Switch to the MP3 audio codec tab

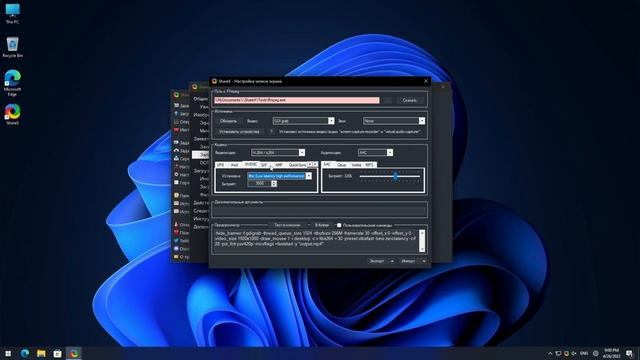tap(369, 164)
